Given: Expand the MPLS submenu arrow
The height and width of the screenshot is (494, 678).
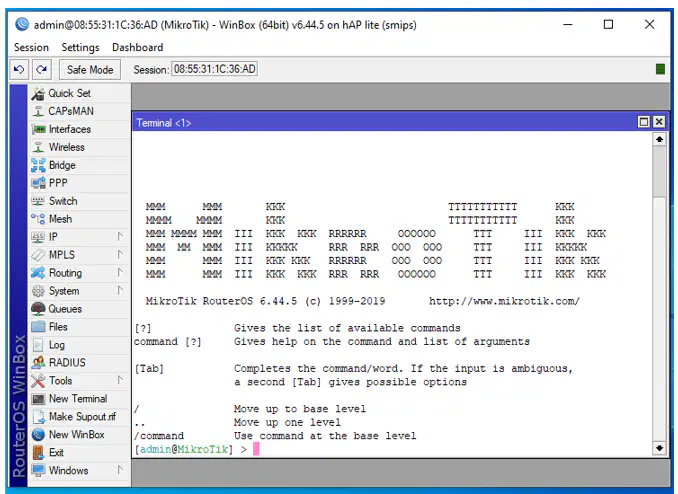Looking at the screenshot, I should 120,254.
